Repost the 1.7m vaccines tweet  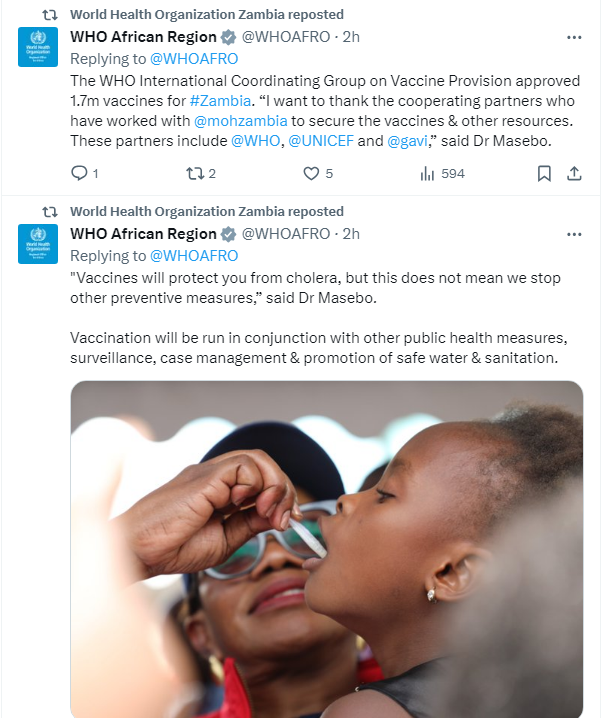click(x=194, y=173)
